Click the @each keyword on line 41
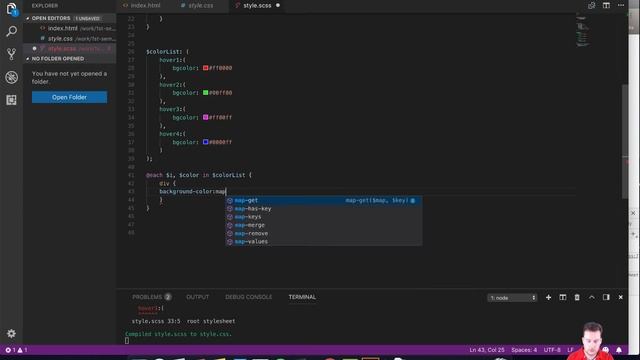Image resolution: width=640 pixels, height=360 pixels. 154,175
